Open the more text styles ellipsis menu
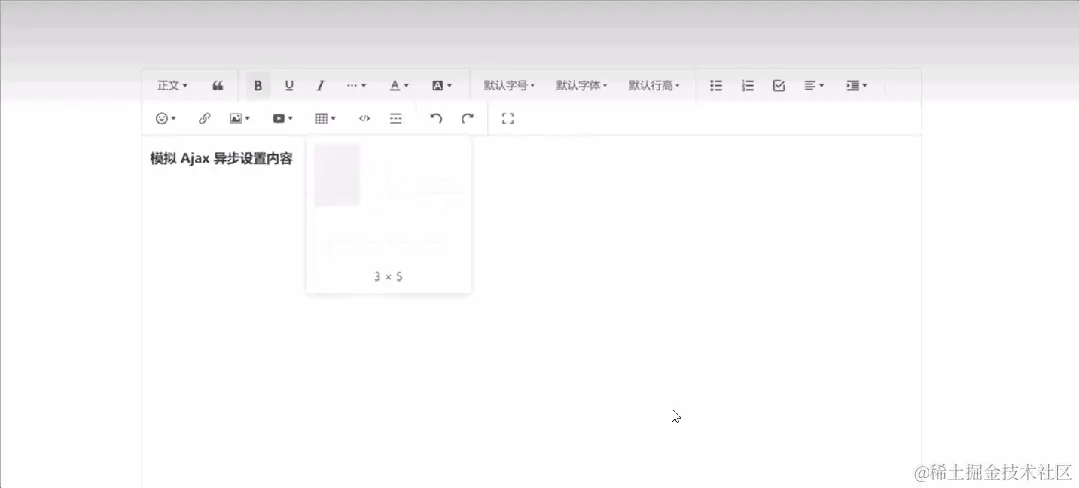Viewport: 1079px width, 488px height. click(x=356, y=85)
